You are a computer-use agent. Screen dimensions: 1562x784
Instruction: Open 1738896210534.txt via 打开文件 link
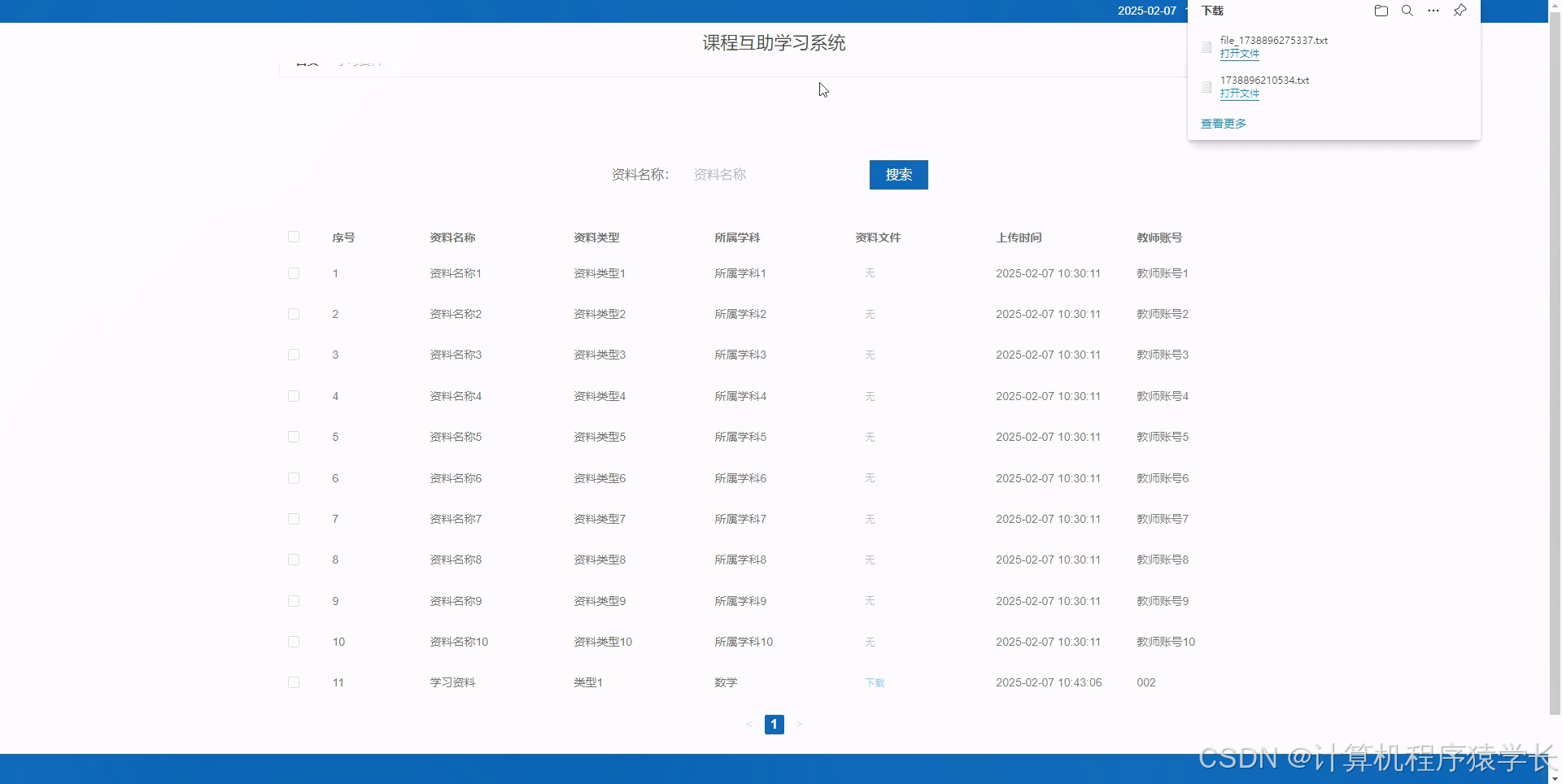tap(1239, 94)
